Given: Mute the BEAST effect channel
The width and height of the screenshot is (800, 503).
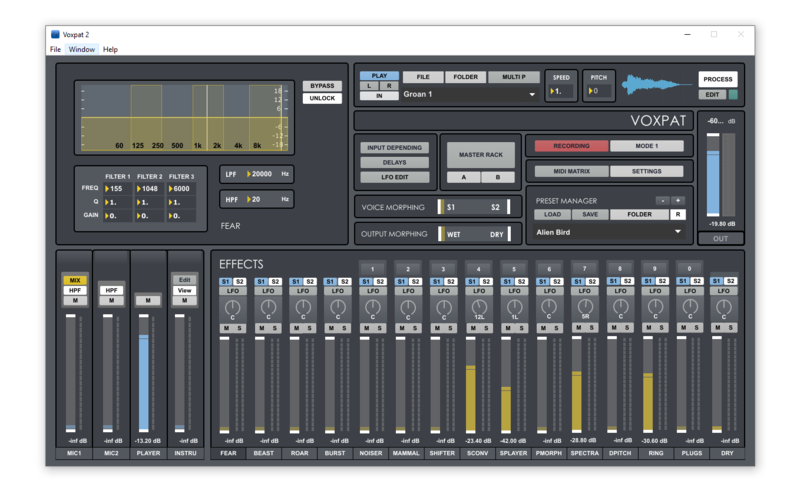Looking at the screenshot, I should 261,328.
